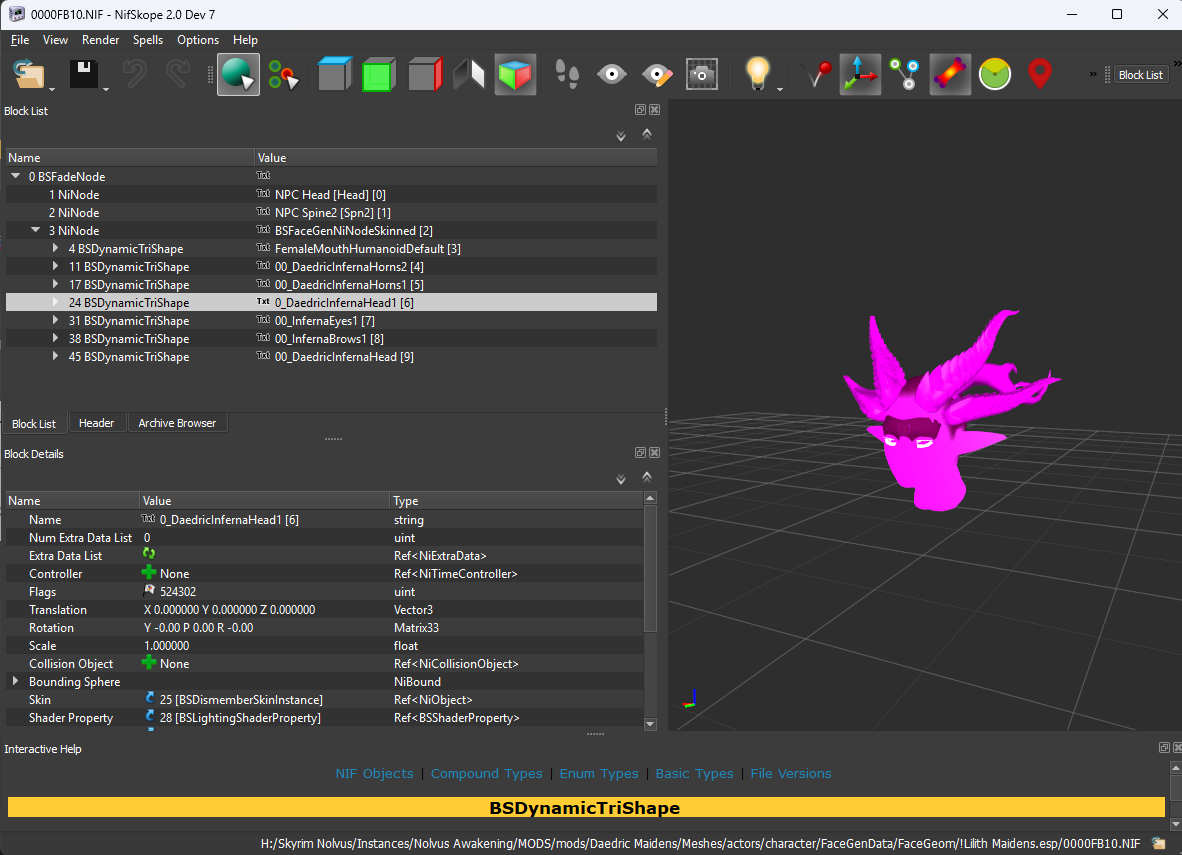Switch to Side view red cube
The image size is (1182, 855).
point(425,75)
